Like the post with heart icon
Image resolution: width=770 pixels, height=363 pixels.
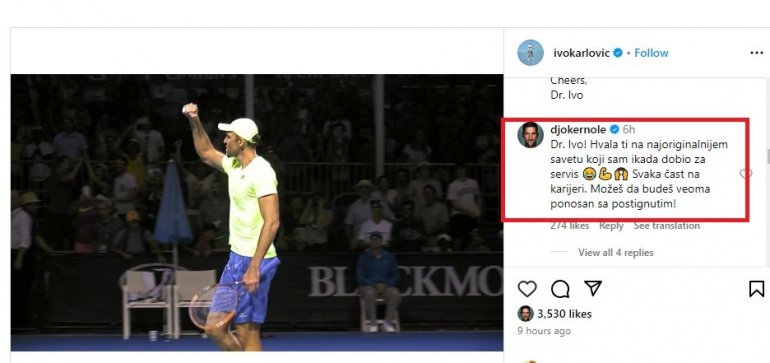point(527,289)
